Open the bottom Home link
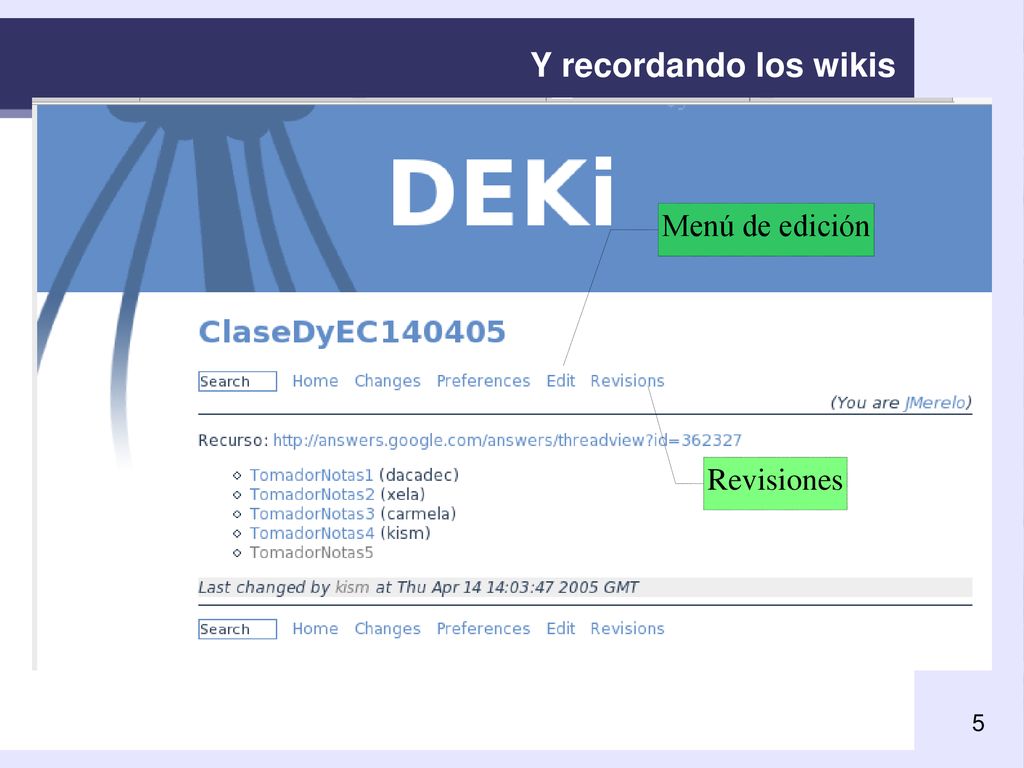The height and width of the screenshot is (768, 1024). click(315, 628)
